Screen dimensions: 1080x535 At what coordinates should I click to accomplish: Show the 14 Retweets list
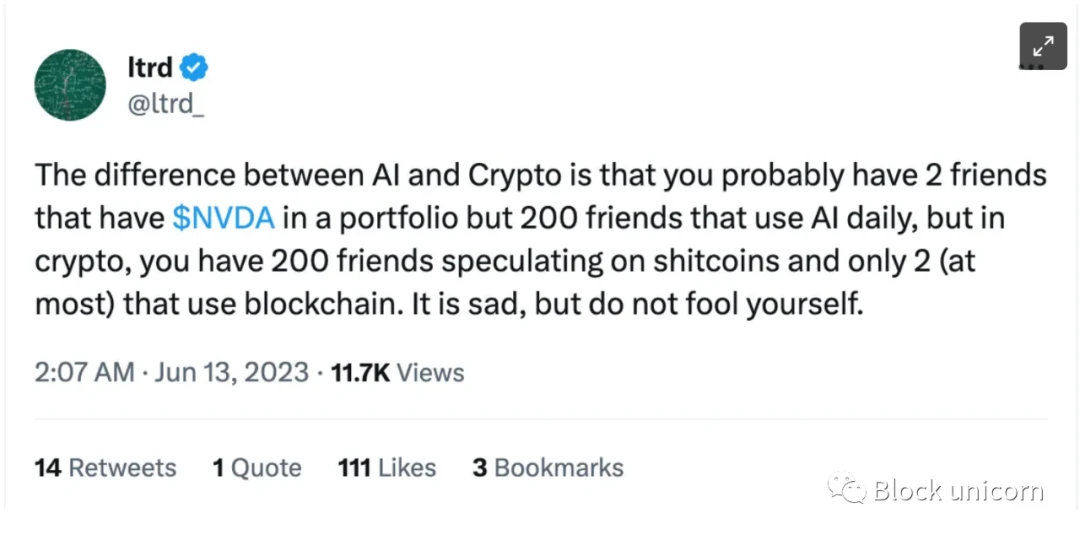click(105, 468)
